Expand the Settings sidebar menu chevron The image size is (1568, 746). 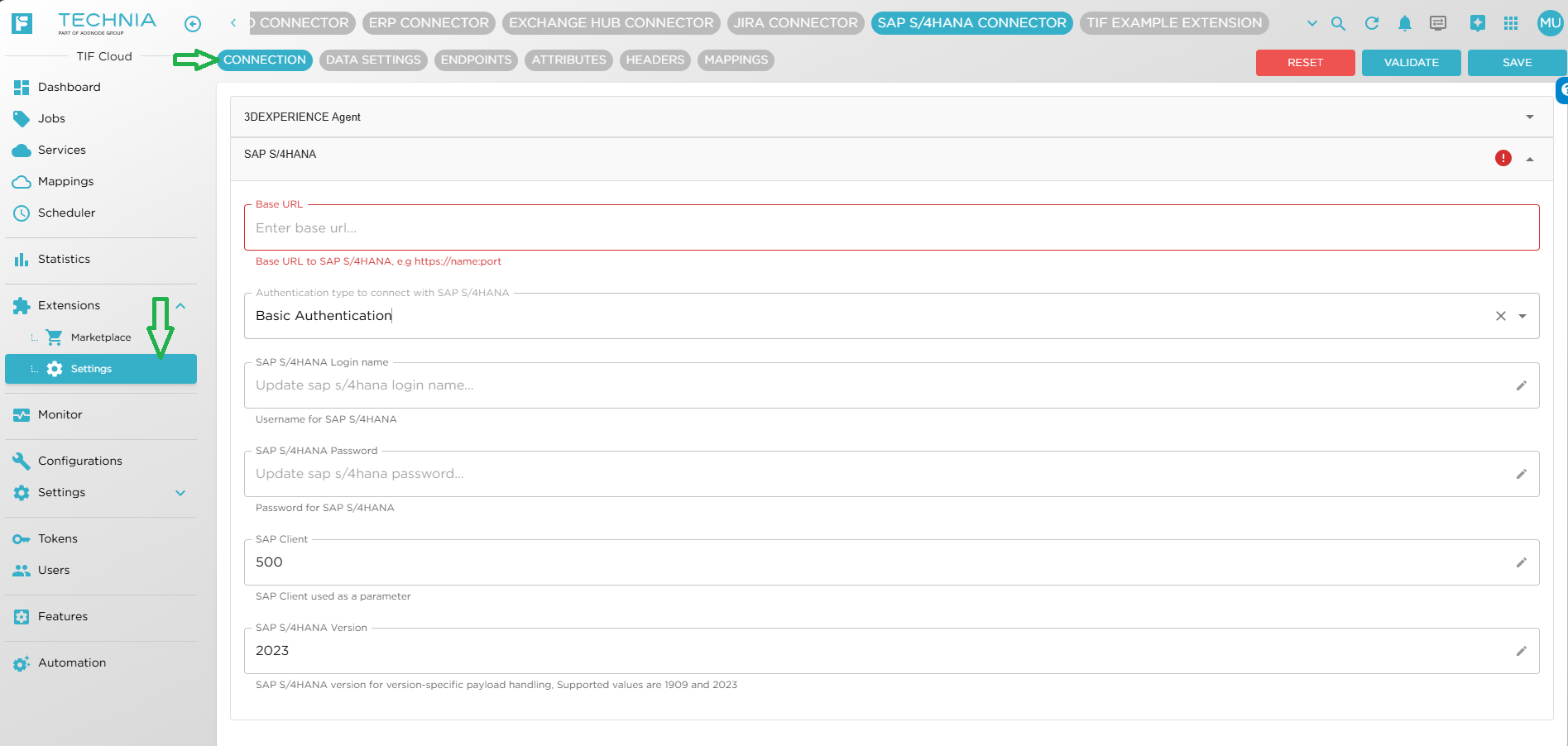[x=180, y=493]
